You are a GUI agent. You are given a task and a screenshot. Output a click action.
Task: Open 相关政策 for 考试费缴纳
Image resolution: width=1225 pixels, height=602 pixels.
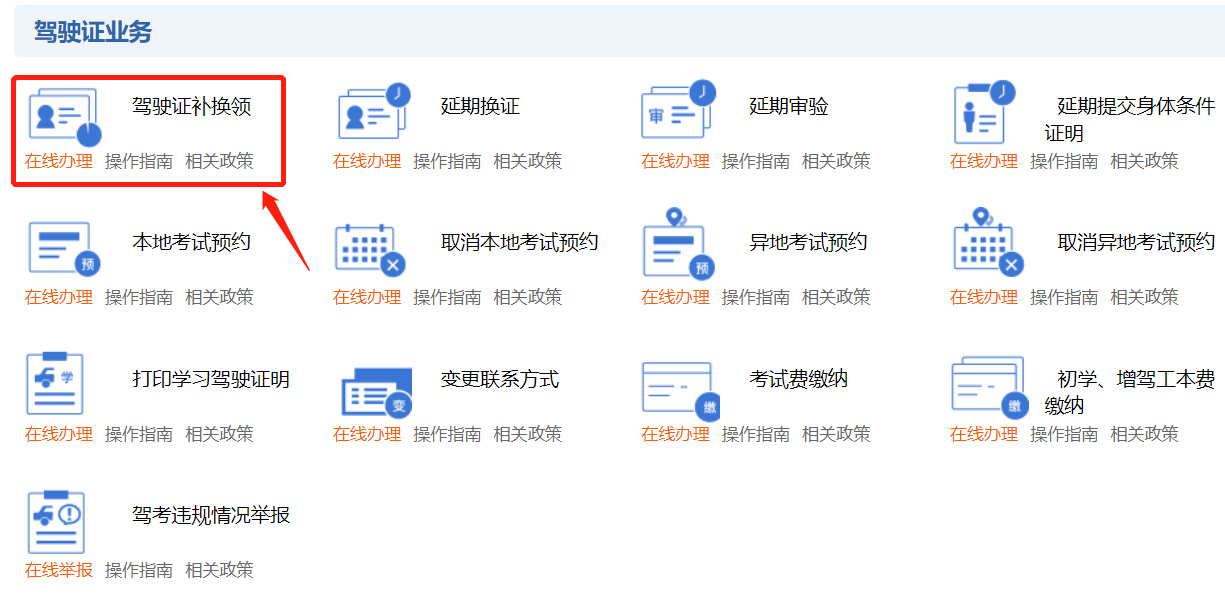click(836, 434)
